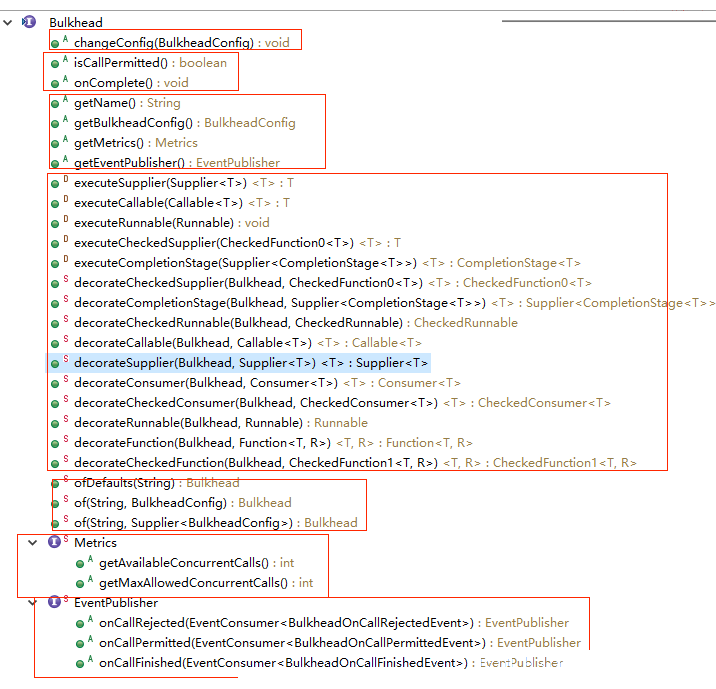The width and height of the screenshot is (716, 689).
Task: Select onCallFinished event consumer row
Action: 331,663
